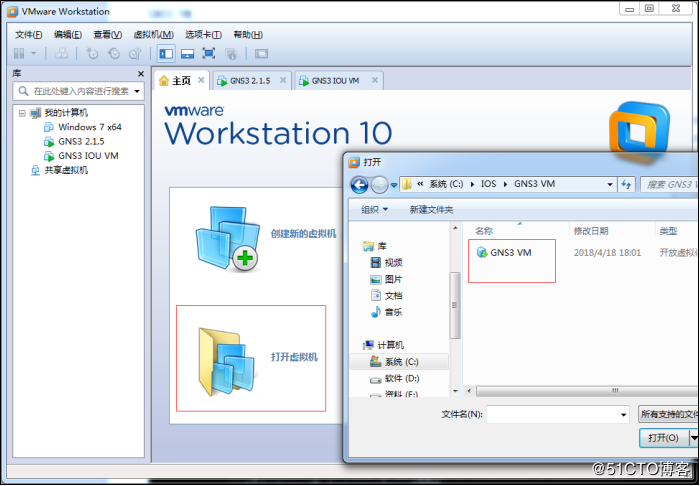Select 音乐 in the navigation pane
Viewport: 700px width, 486px height.
click(387, 312)
